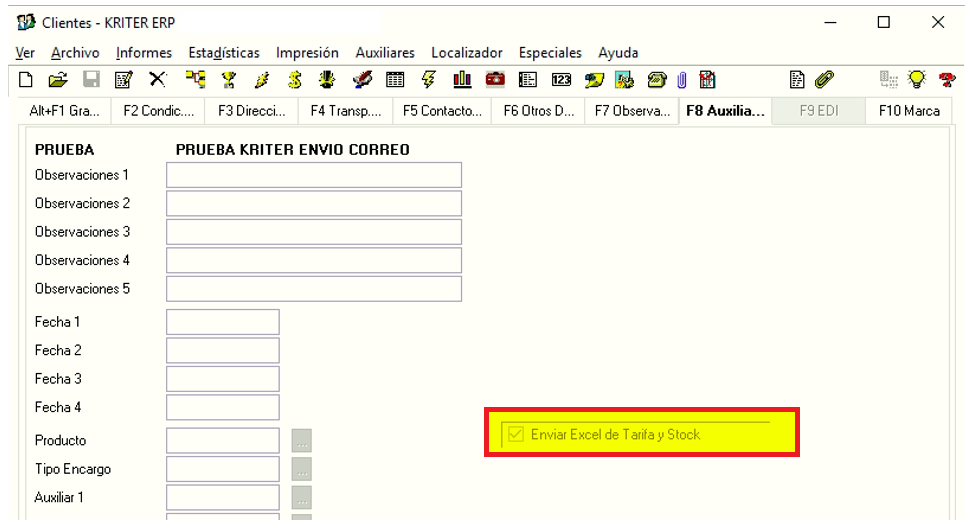Switch to the F5 Contacto tab
The height and width of the screenshot is (523, 969).
(441, 111)
